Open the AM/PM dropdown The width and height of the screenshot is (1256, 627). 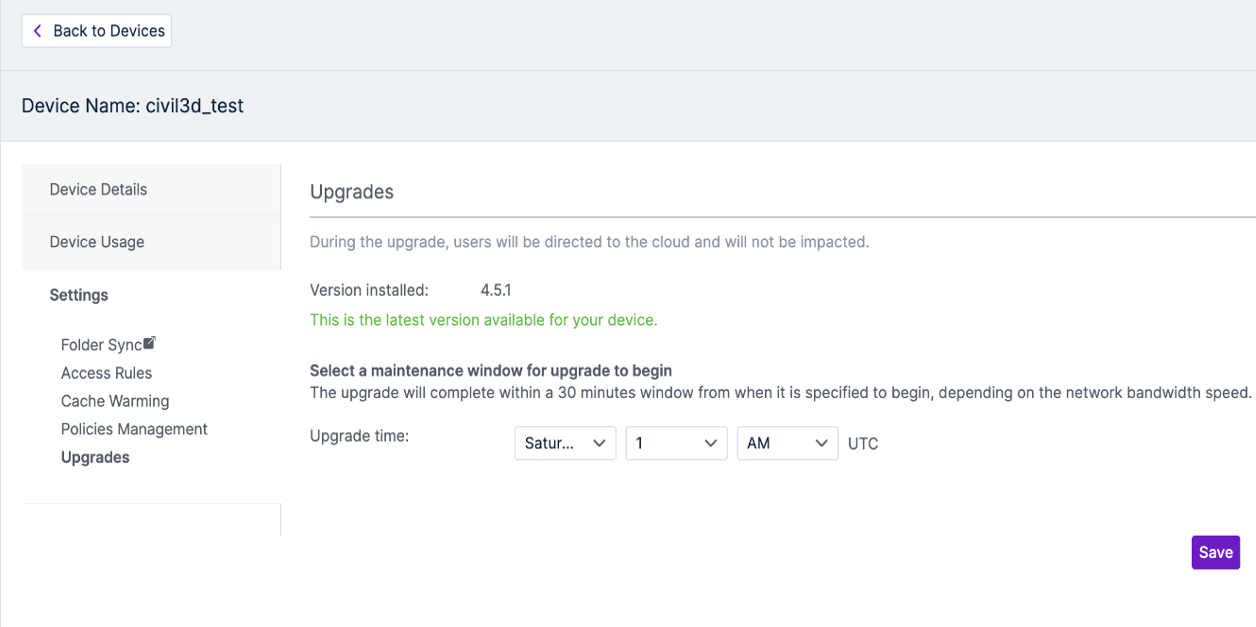(787, 443)
